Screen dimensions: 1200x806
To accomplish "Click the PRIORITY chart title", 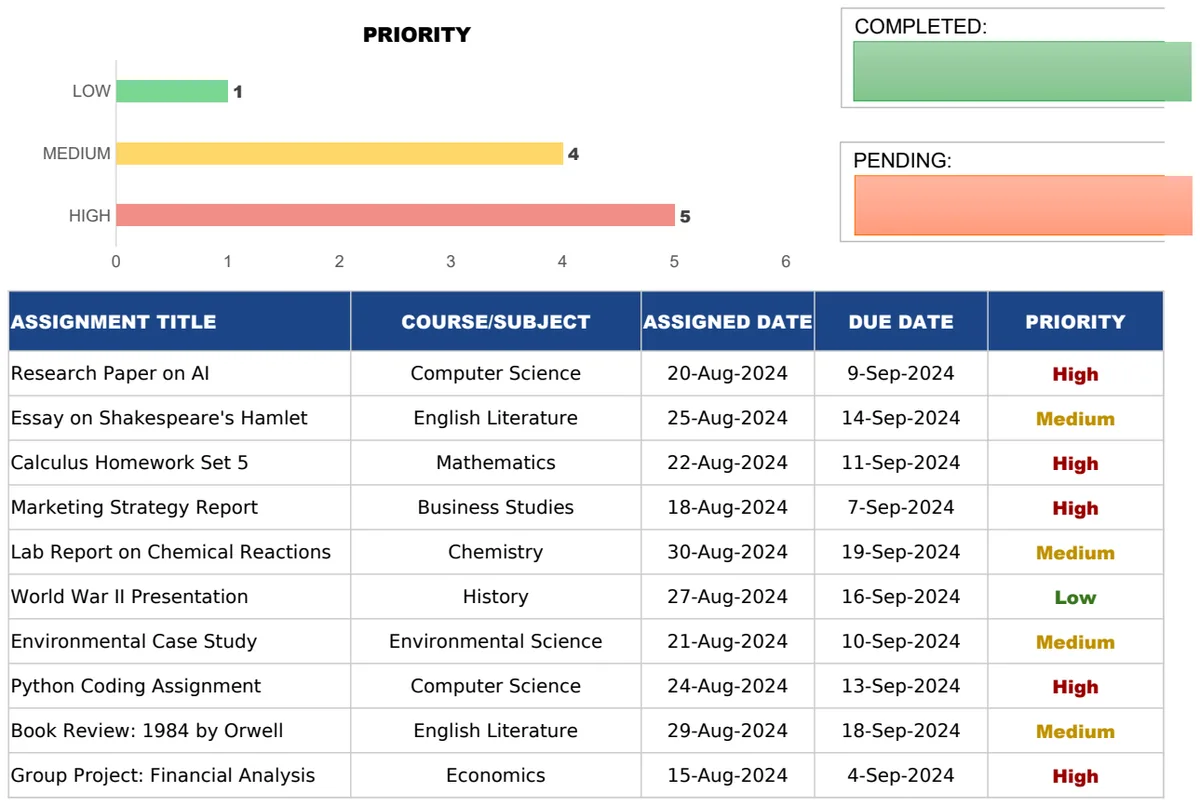I will [416, 35].
